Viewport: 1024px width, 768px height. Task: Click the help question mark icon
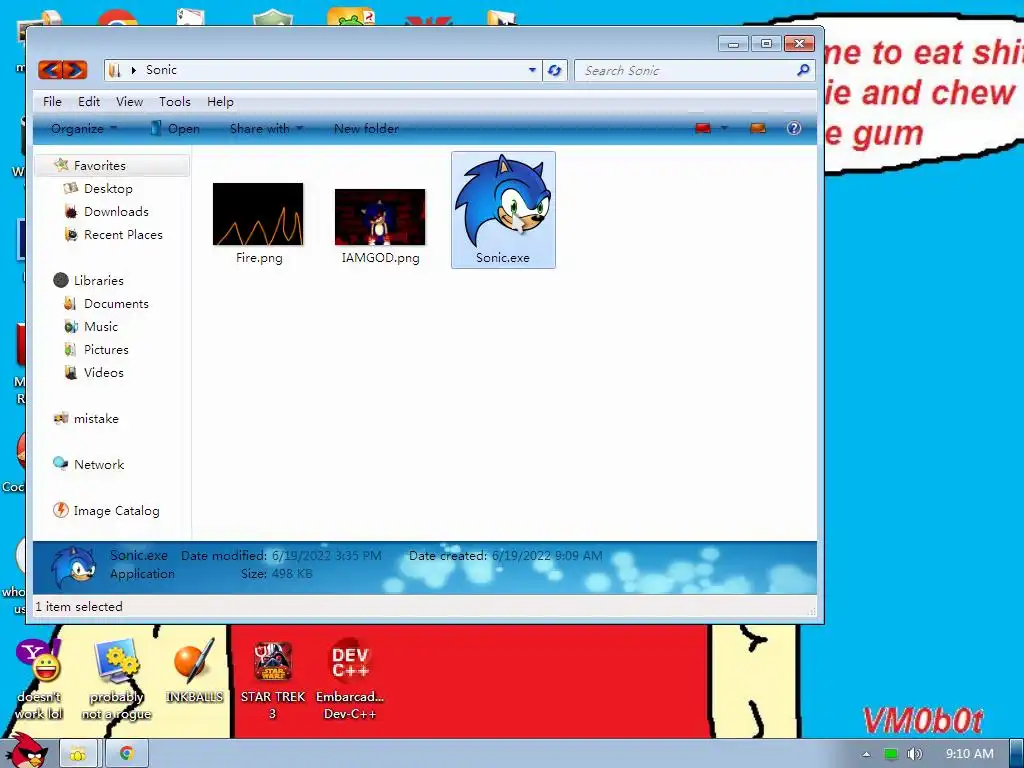793,128
